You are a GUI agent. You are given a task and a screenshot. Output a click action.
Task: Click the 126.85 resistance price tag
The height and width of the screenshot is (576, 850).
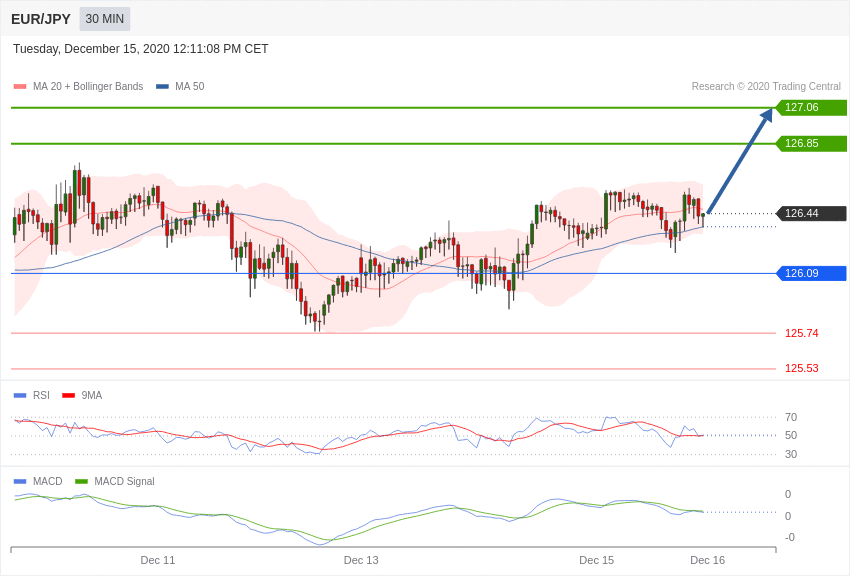tap(811, 144)
